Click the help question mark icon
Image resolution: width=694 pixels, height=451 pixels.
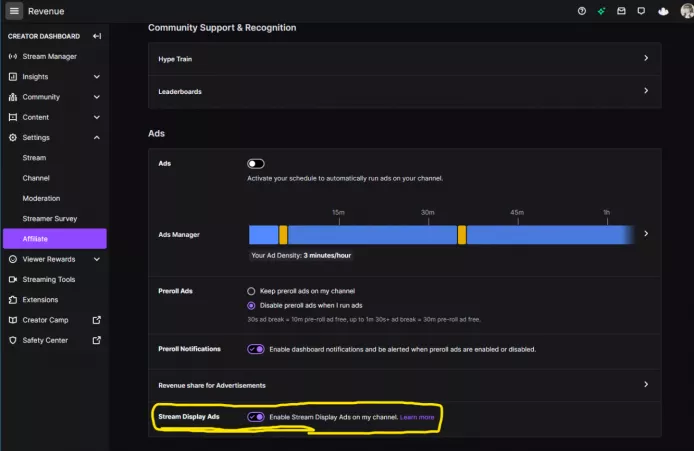pos(582,11)
